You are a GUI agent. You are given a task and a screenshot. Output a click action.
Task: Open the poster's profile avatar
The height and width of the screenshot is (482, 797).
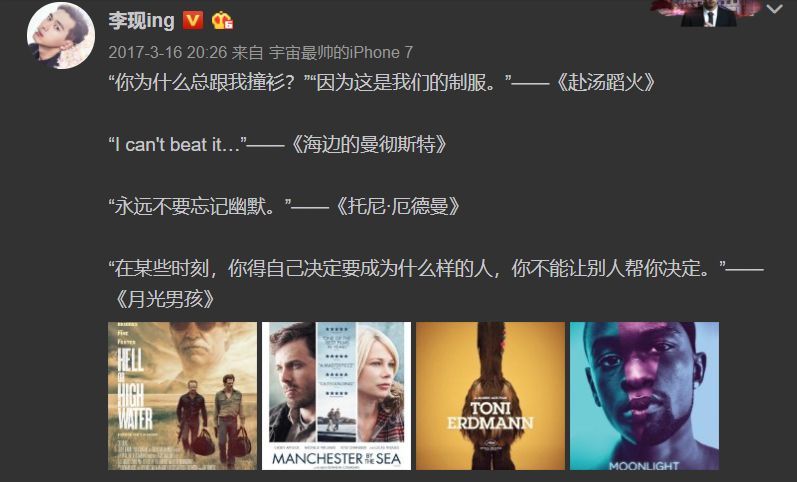[x=60, y=35]
